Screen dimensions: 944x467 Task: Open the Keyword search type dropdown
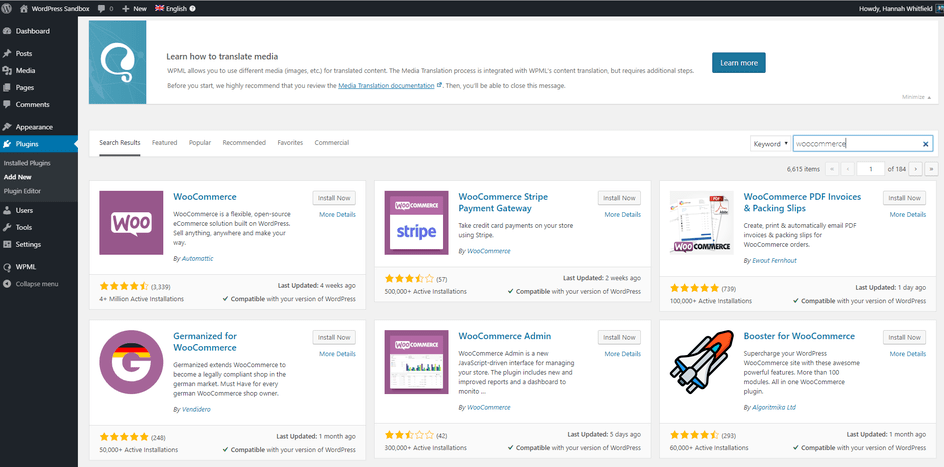770,144
